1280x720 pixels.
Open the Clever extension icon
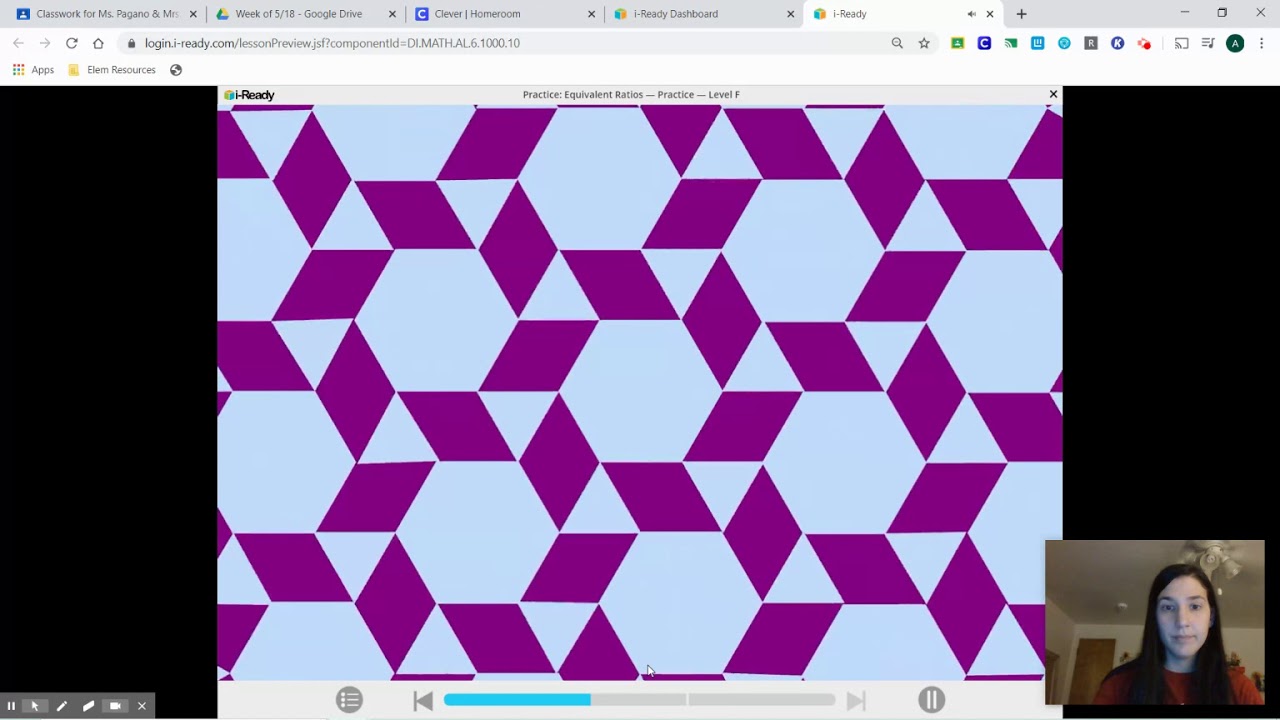coord(984,43)
